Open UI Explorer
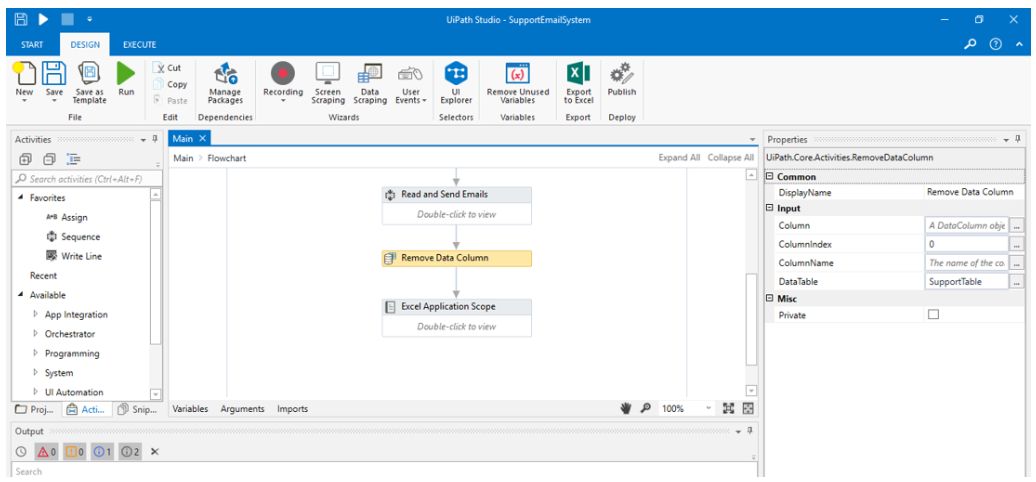Image resolution: width=1036 pixels, height=482 pixels. click(456, 83)
